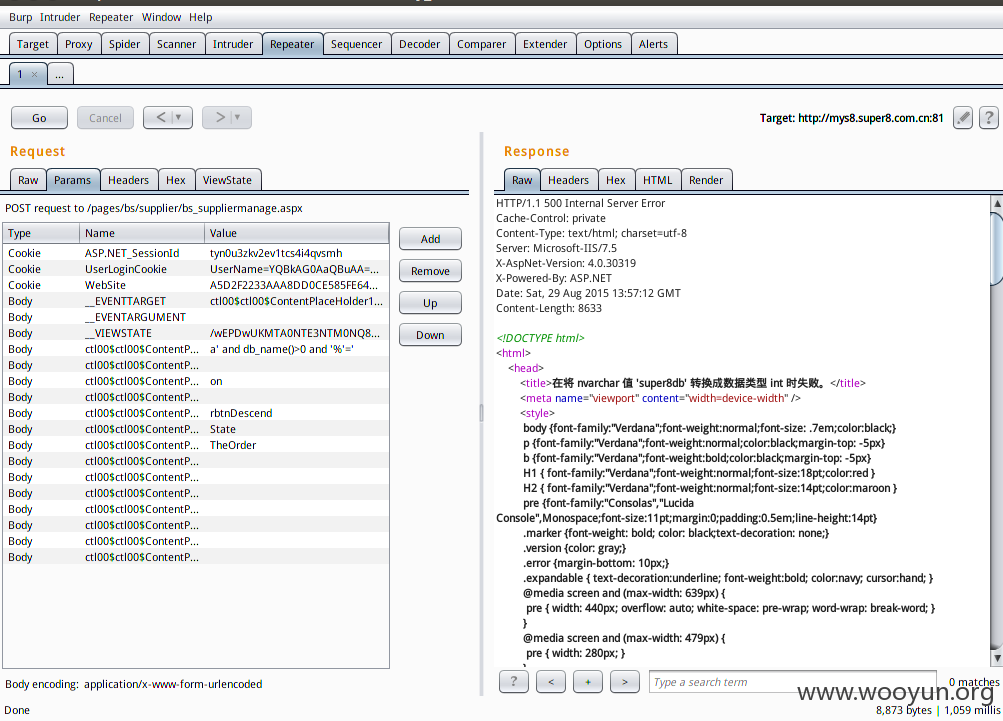1003x721 pixels.
Task: Switch to the Scanner tab
Action: coord(177,44)
